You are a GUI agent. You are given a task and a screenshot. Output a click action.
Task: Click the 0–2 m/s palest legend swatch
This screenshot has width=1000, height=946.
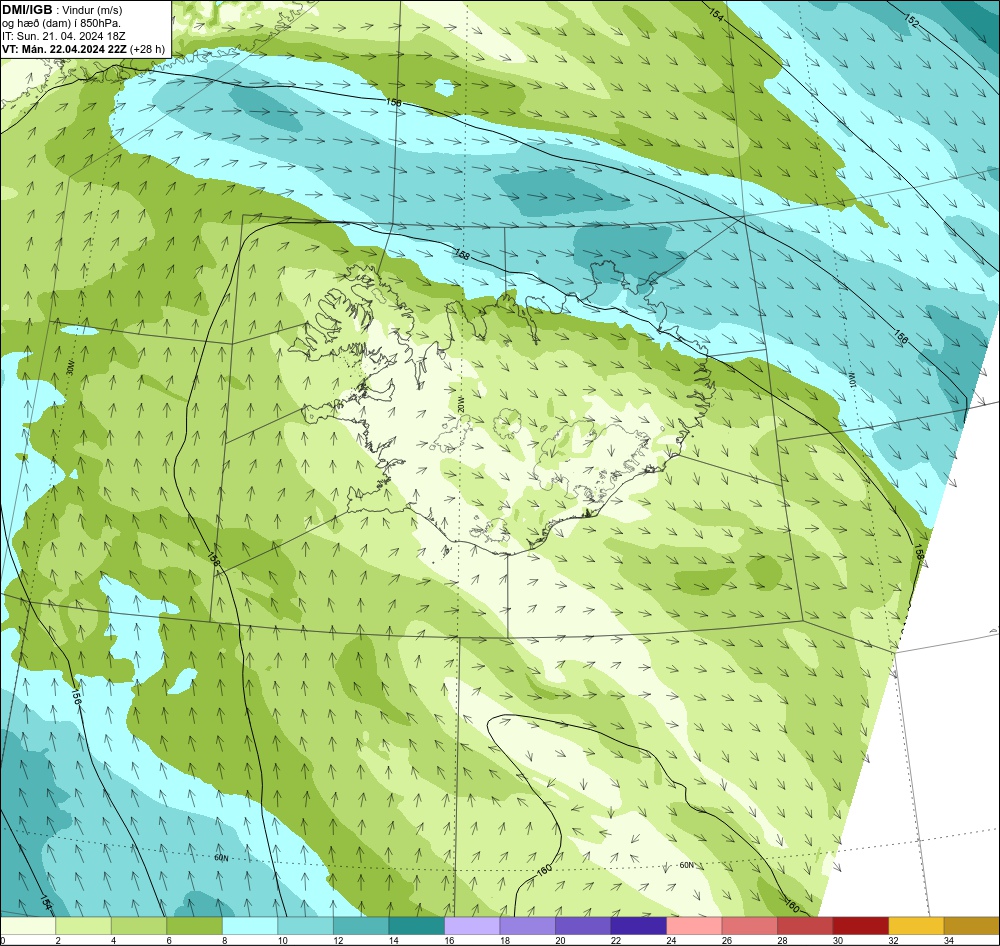pos(28,926)
